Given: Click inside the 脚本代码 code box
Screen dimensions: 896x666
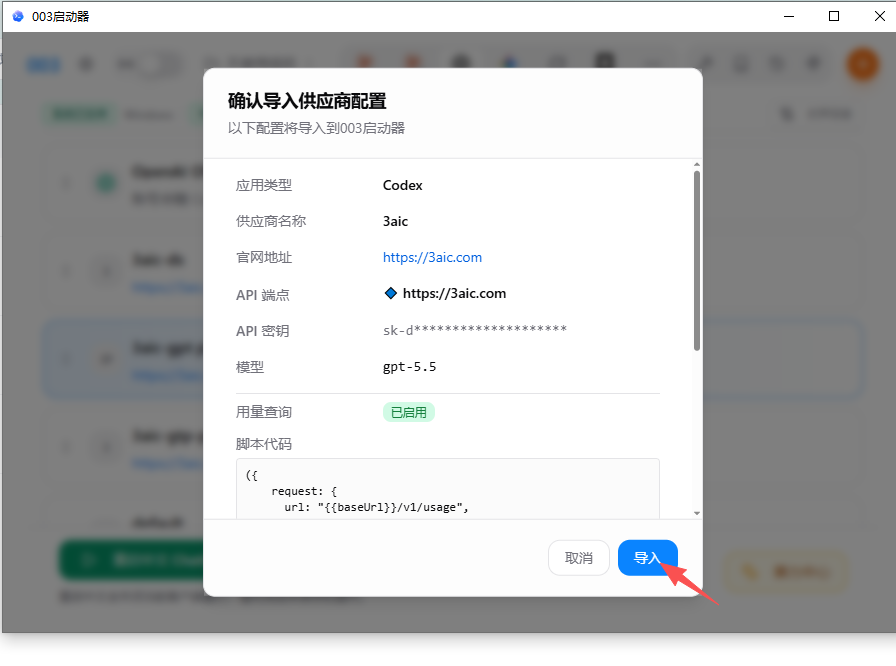Looking at the screenshot, I should [447, 488].
